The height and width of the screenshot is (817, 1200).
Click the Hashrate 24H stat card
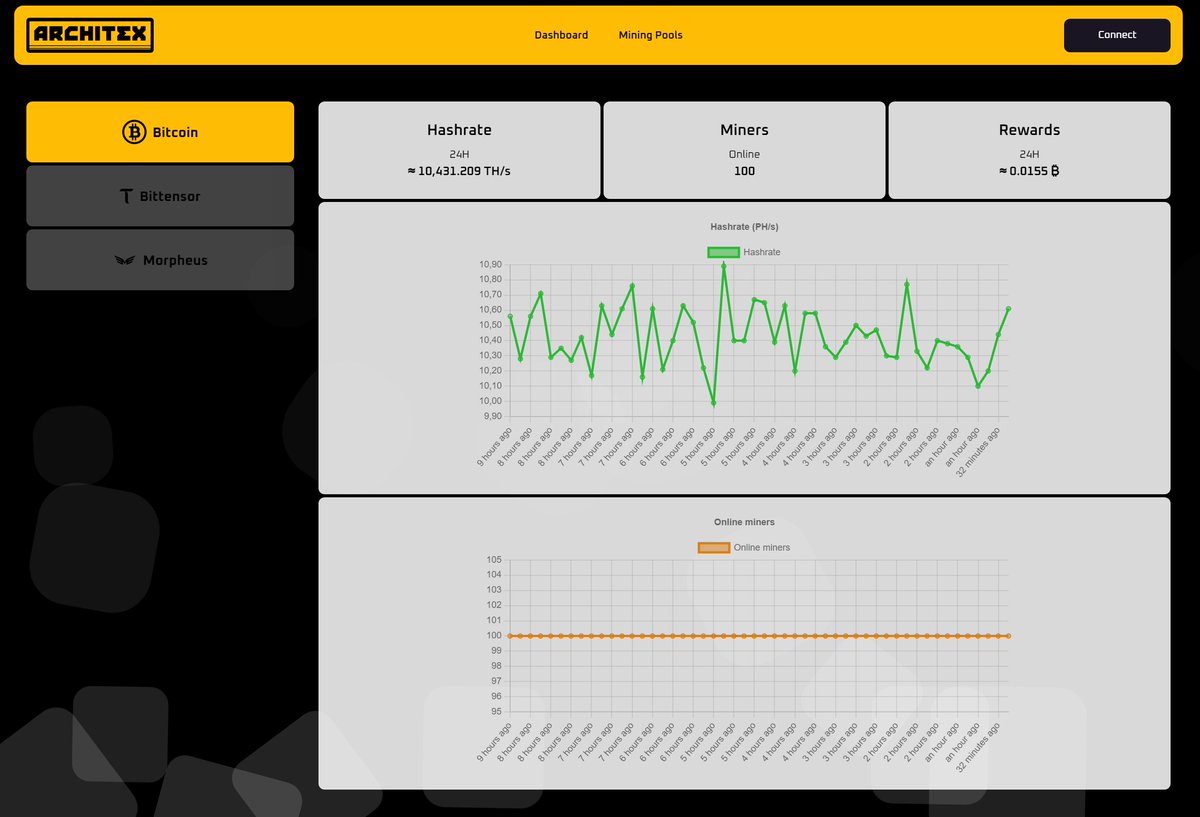459,150
